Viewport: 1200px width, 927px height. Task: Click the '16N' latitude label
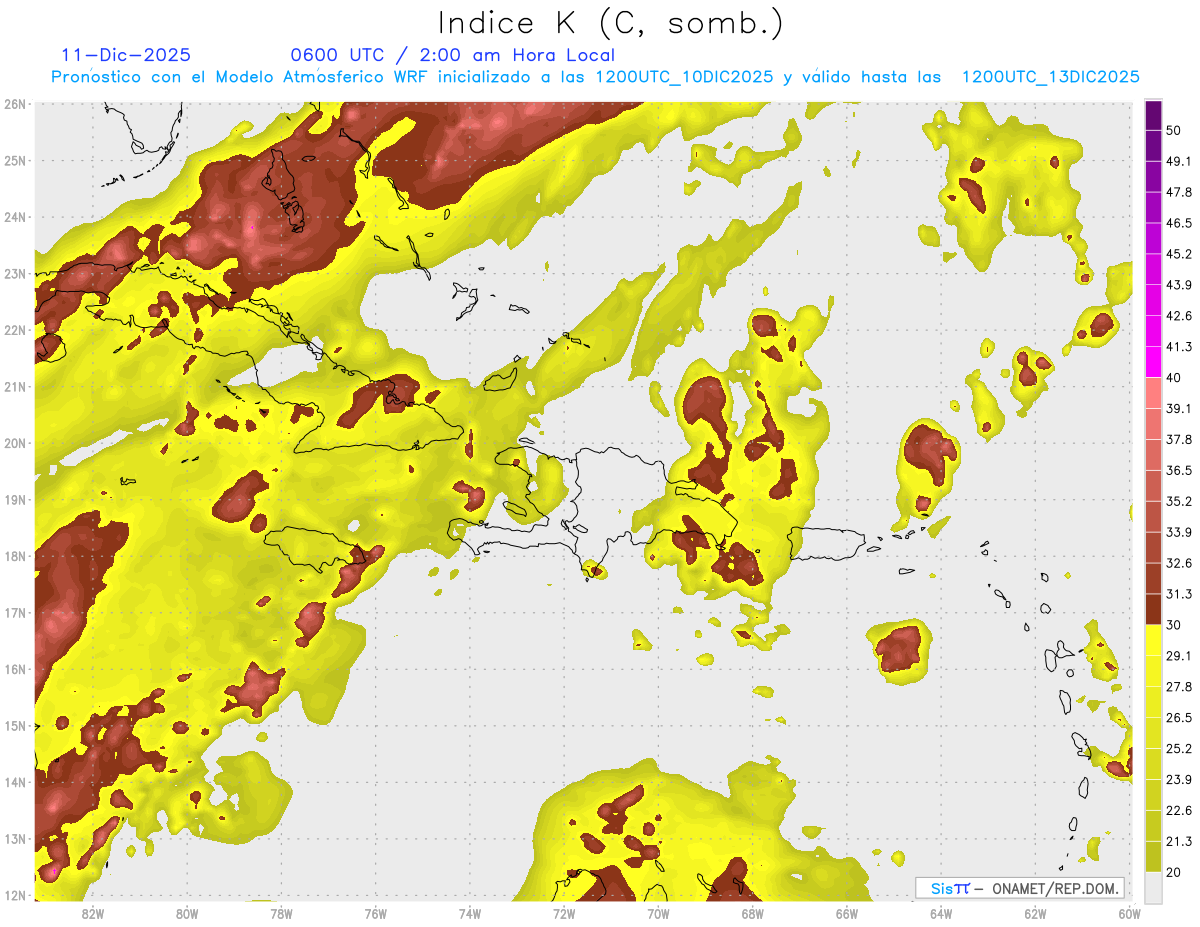click(x=15, y=669)
